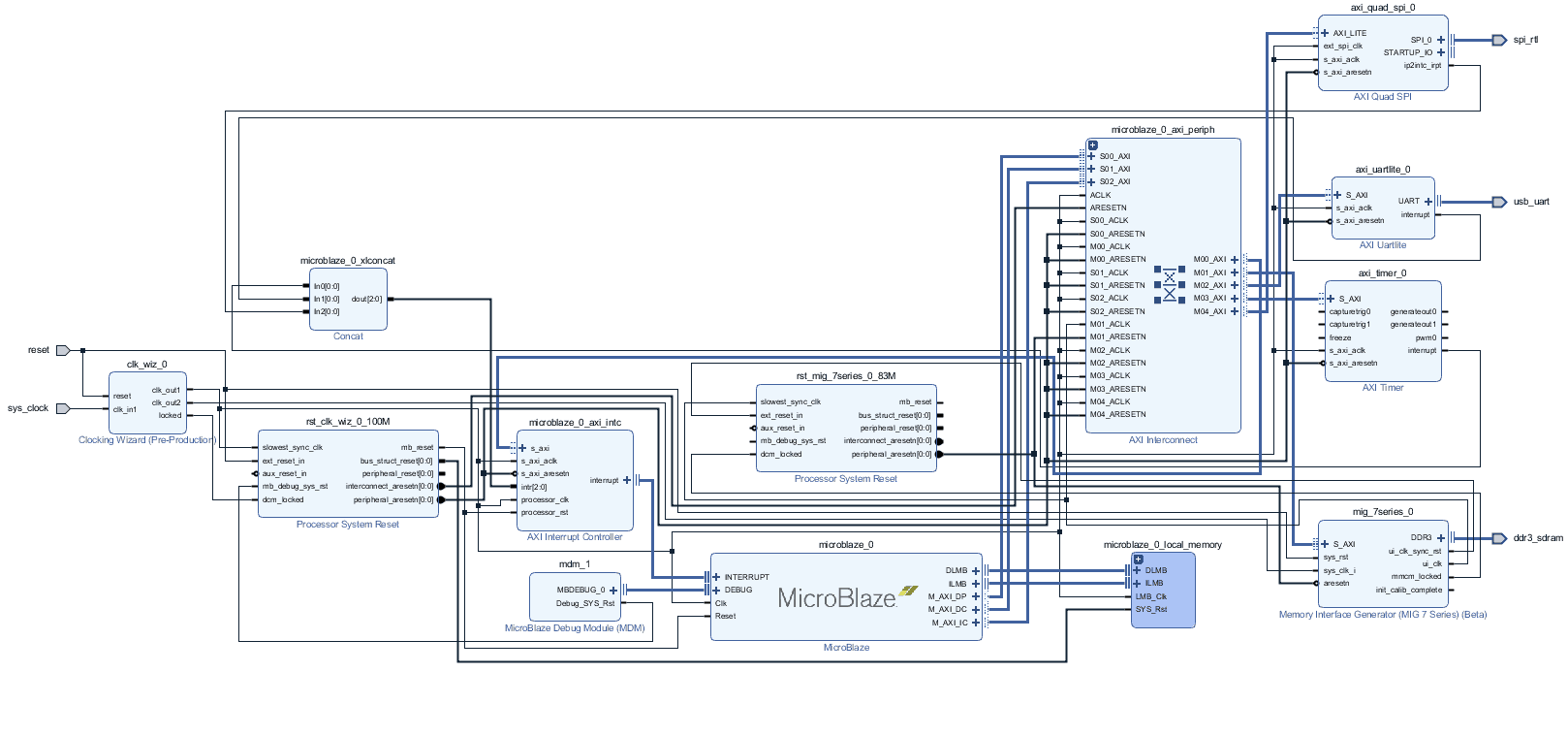Click the AXI Quad SPI block label
1568x736 pixels.
pyautogui.click(x=1382, y=97)
